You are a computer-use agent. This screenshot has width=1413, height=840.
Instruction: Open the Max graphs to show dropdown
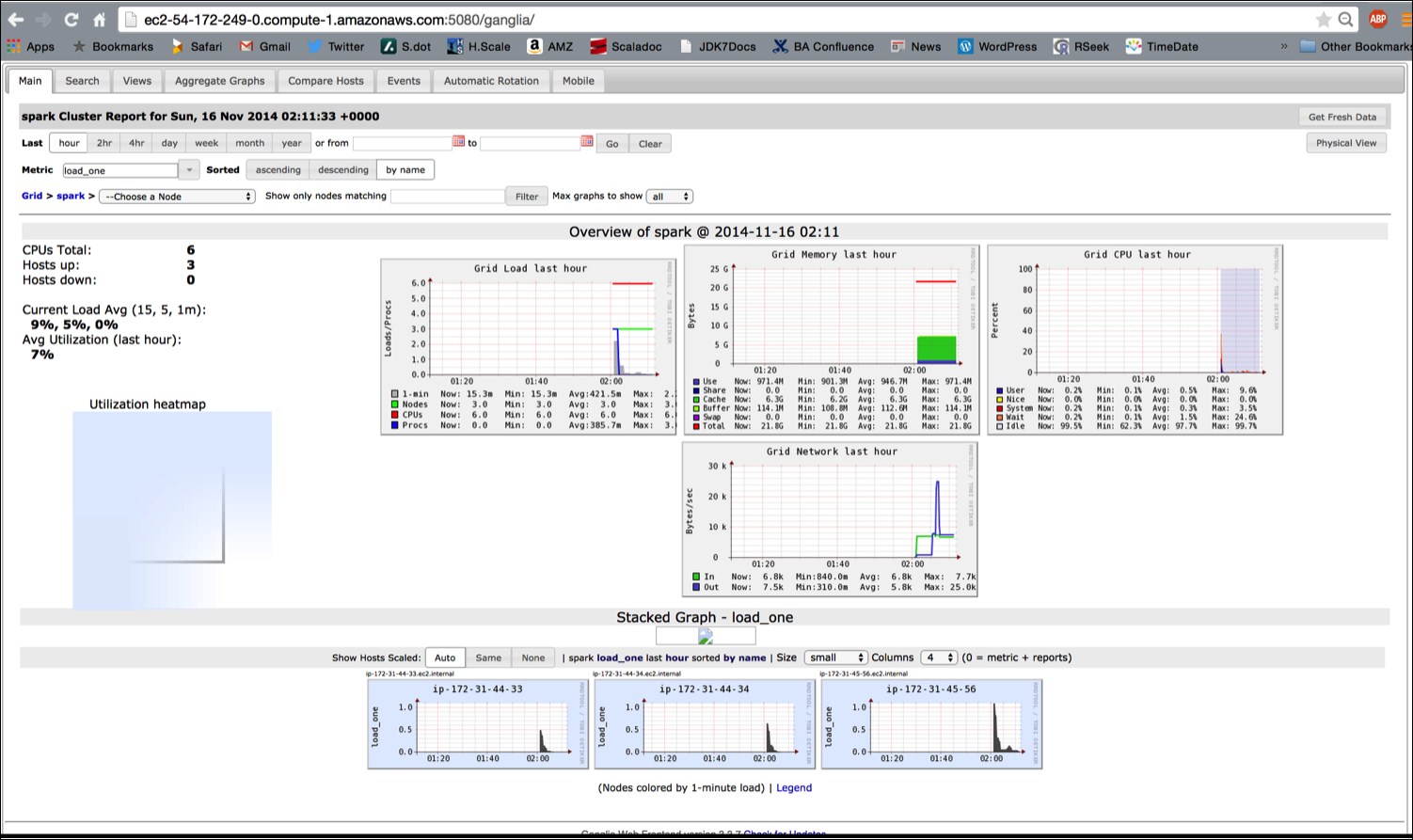click(670, 197)
